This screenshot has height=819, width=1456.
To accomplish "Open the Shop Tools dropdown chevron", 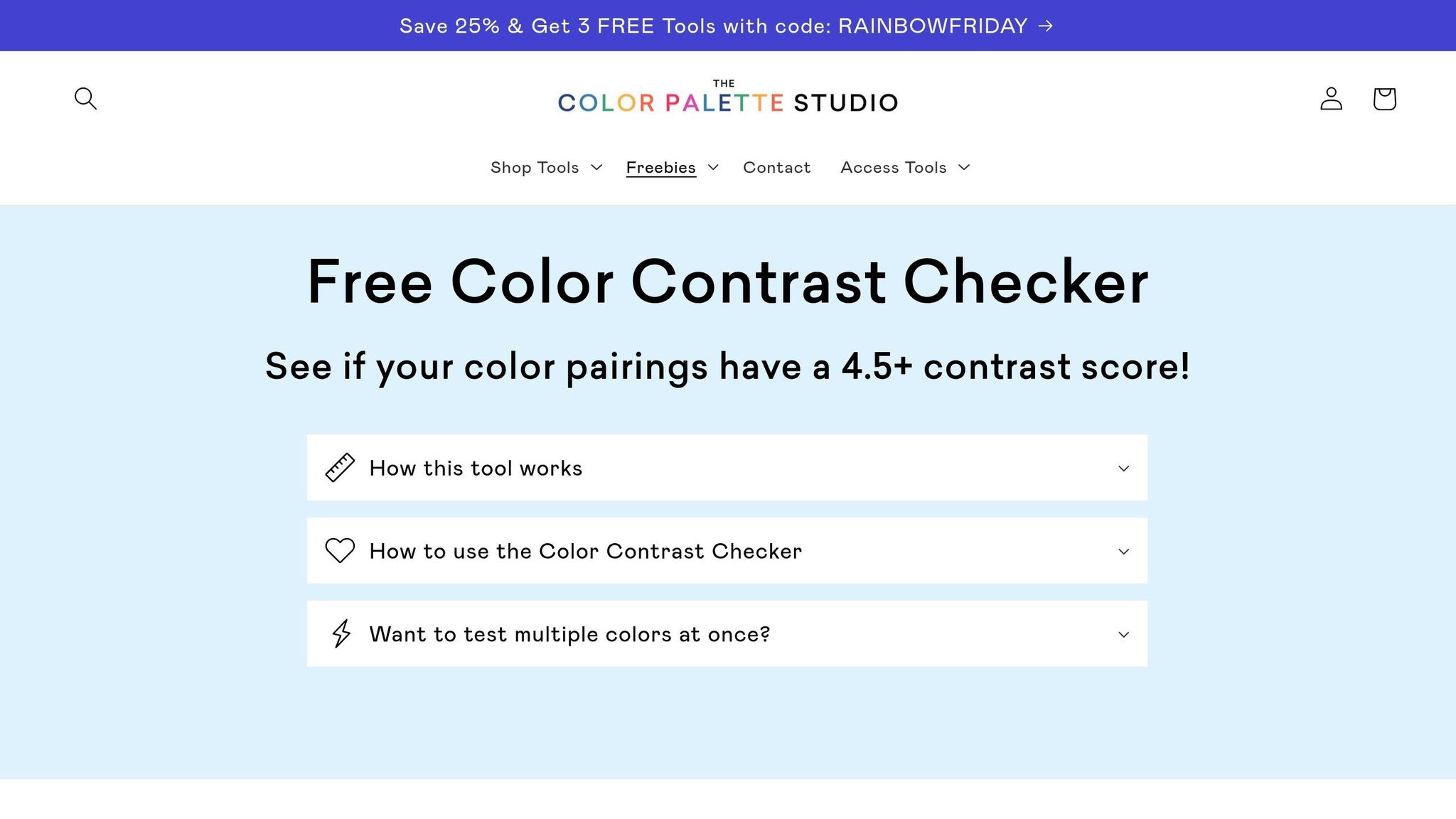I will [596, 168].
